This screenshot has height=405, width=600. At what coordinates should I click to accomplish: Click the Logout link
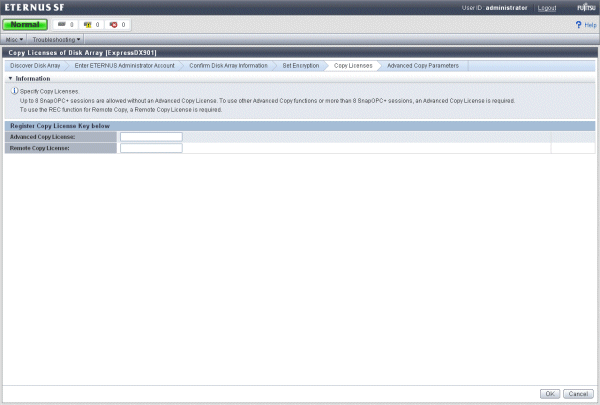click(547, 8)
